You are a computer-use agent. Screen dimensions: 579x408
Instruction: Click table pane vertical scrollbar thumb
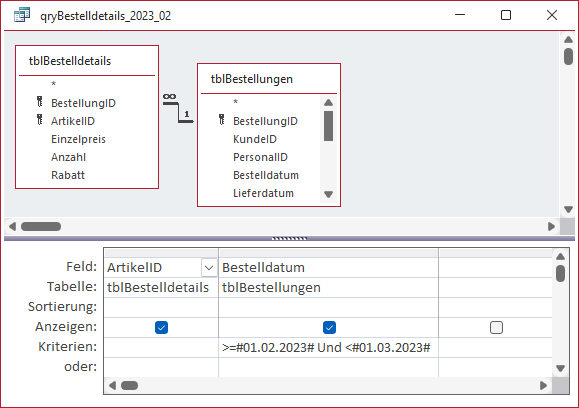point(568,56)
